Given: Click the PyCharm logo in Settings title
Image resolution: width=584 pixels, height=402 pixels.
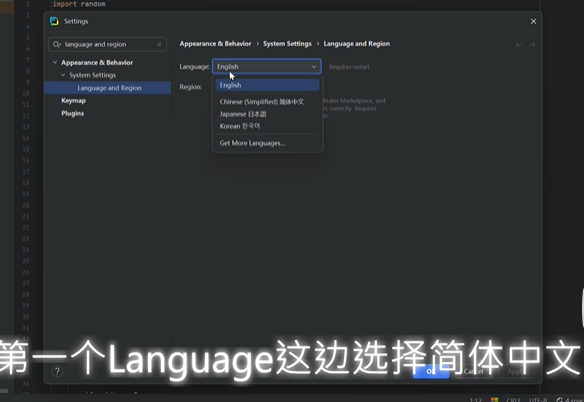Looking at the screenshot, I should tap(54, 21).
